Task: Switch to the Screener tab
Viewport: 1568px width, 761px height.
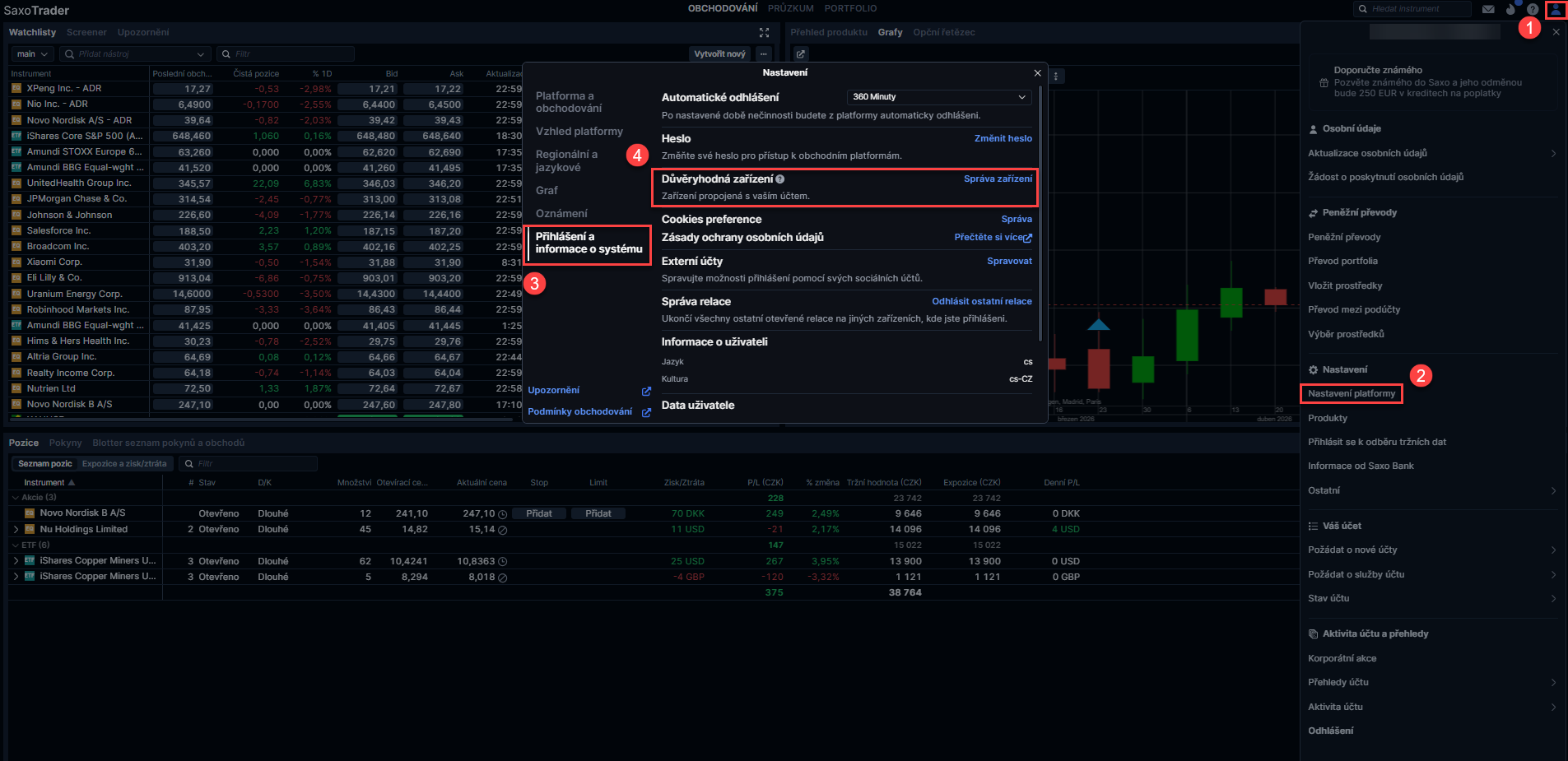Action: point(86,32)
